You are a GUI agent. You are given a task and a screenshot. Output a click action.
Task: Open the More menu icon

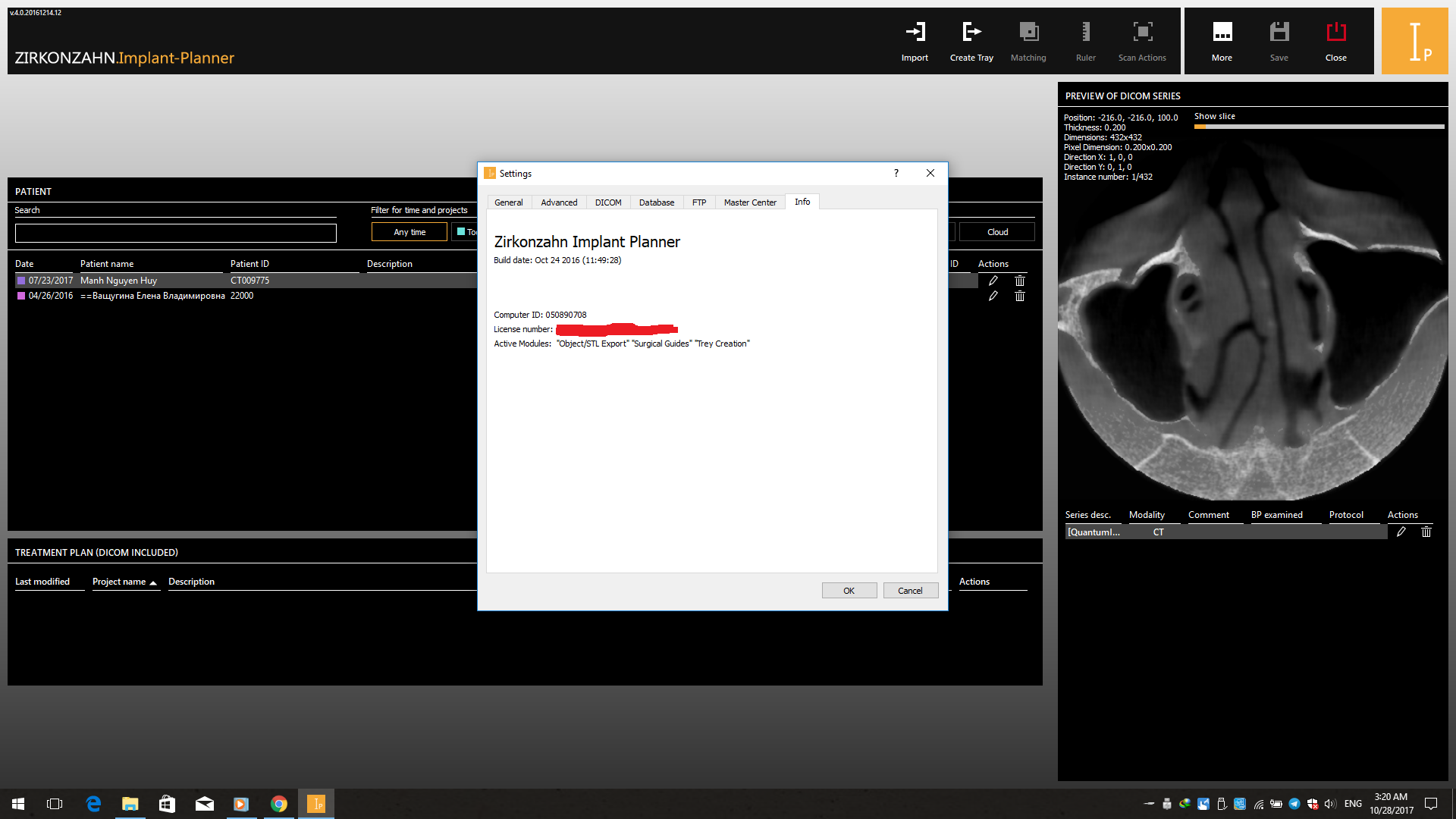pyautogui.click(x=1222, y=41)
